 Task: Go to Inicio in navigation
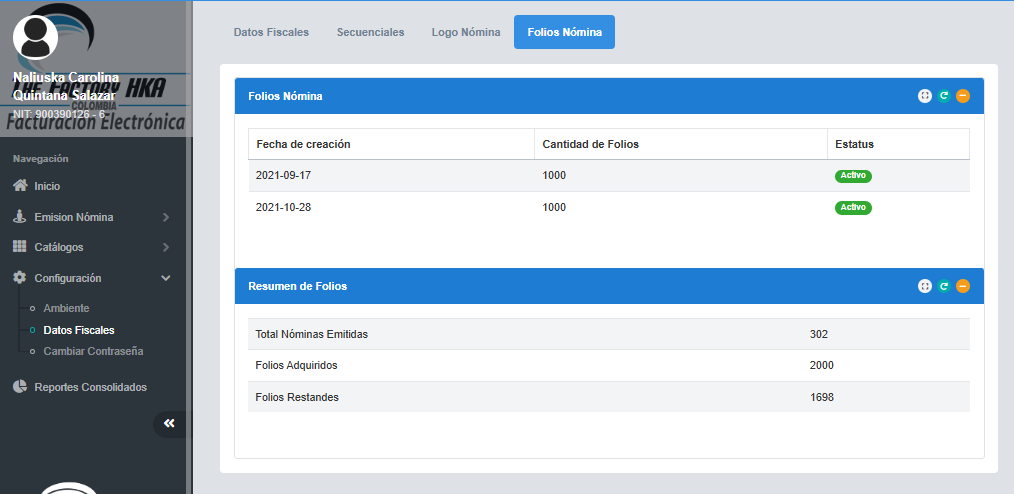click(47, 186)
